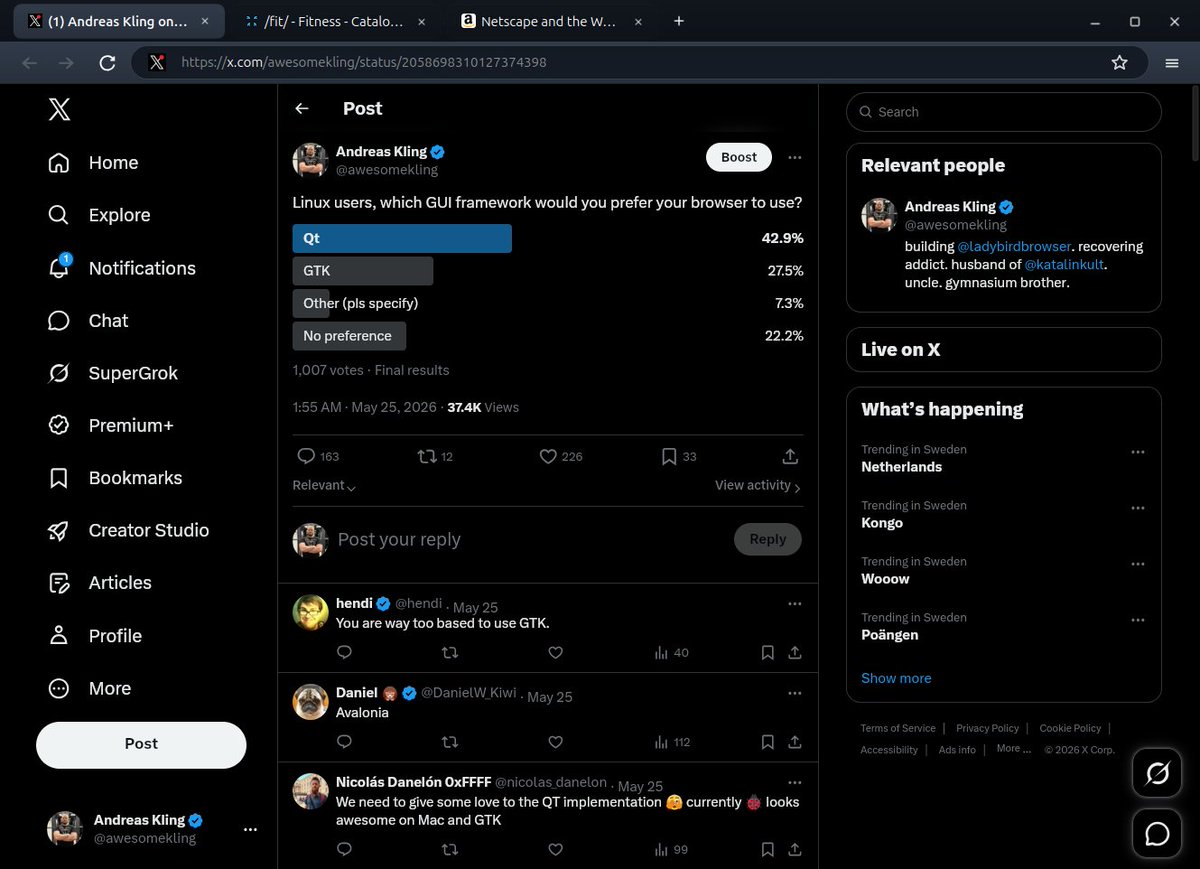Like Daniel's Avalonia reply
The image size is (1200, 869).
tap(556, 742)
